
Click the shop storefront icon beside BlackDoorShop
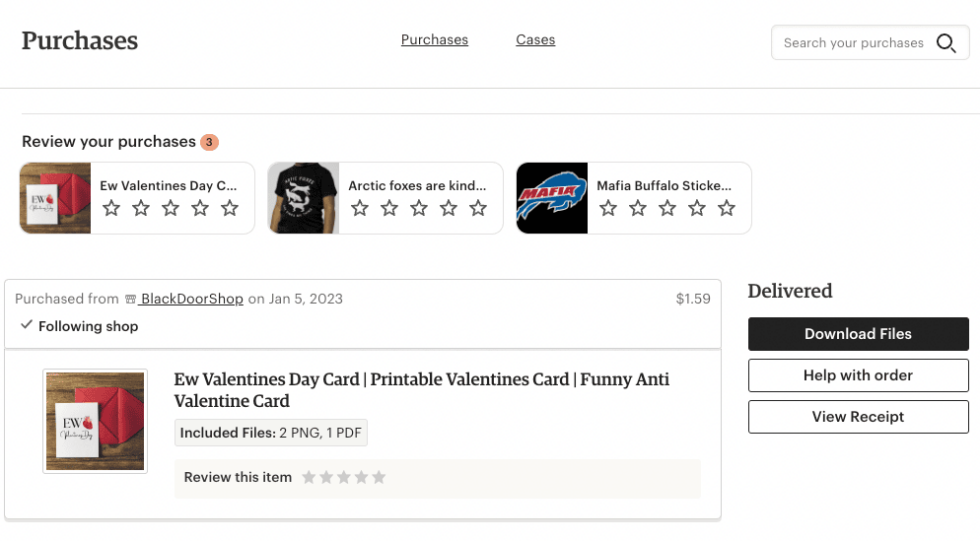coord(130,299)
